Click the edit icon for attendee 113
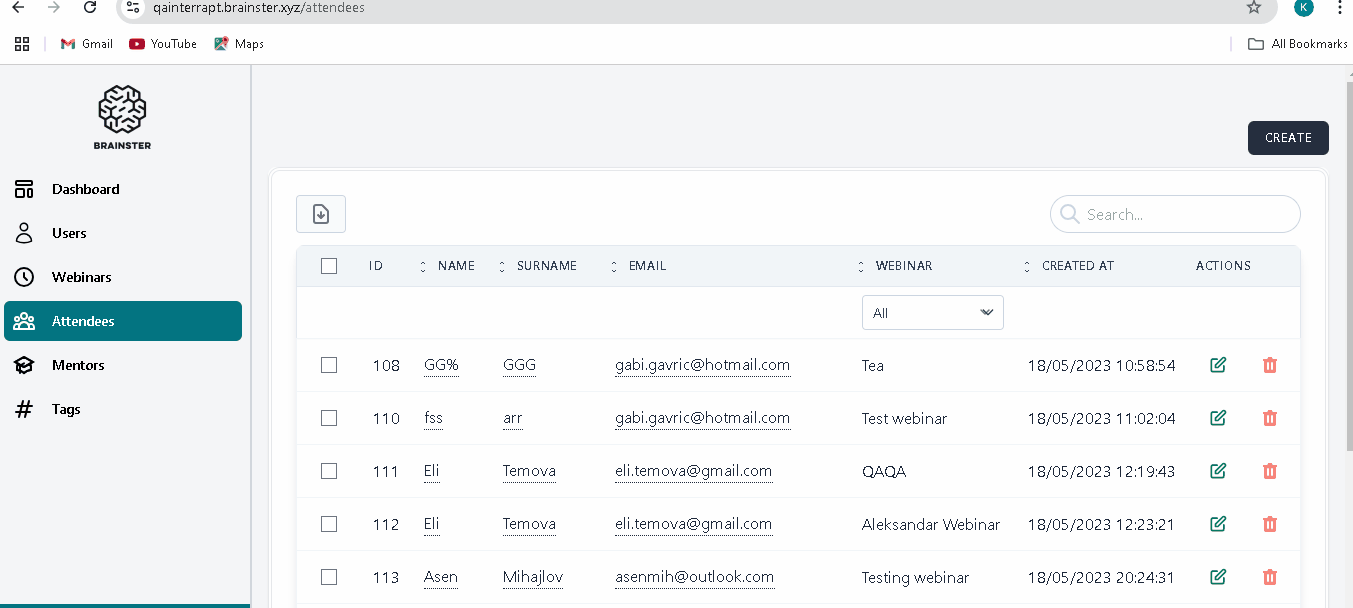The image size is (1353, 608). [x=1218, y=577]
